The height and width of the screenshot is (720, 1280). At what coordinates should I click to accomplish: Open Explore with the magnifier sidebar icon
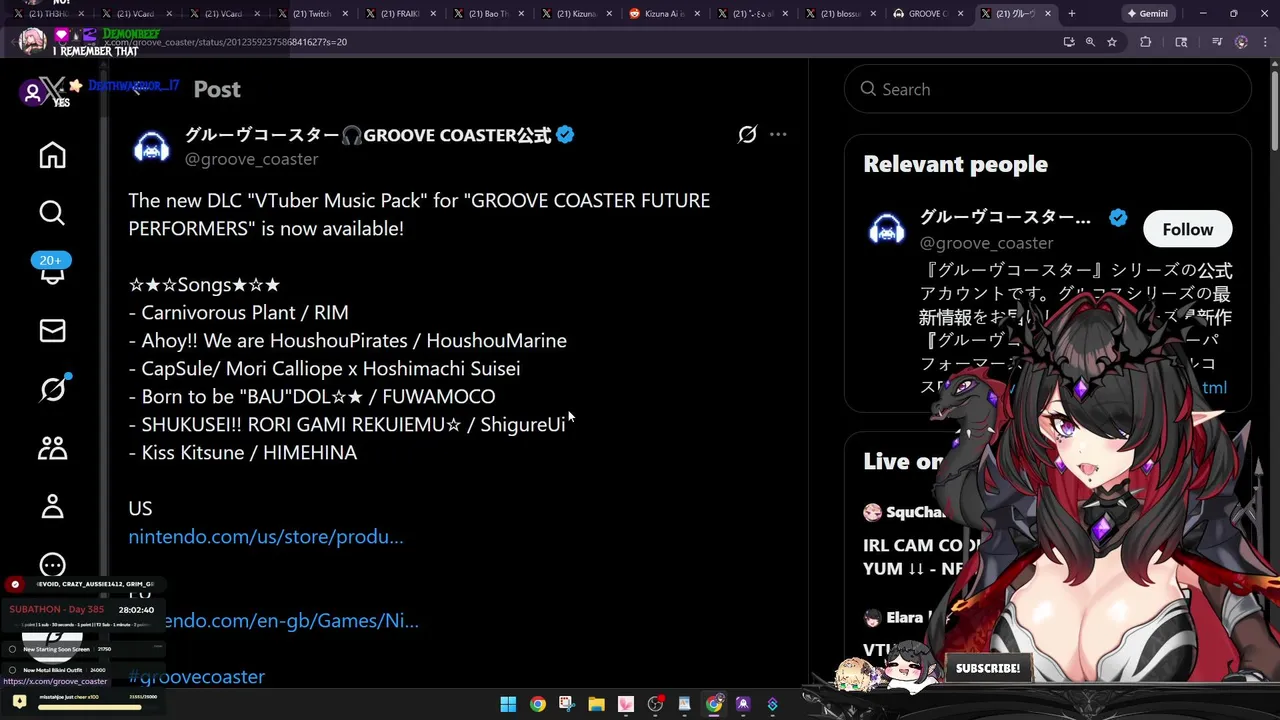click(52, 213)
